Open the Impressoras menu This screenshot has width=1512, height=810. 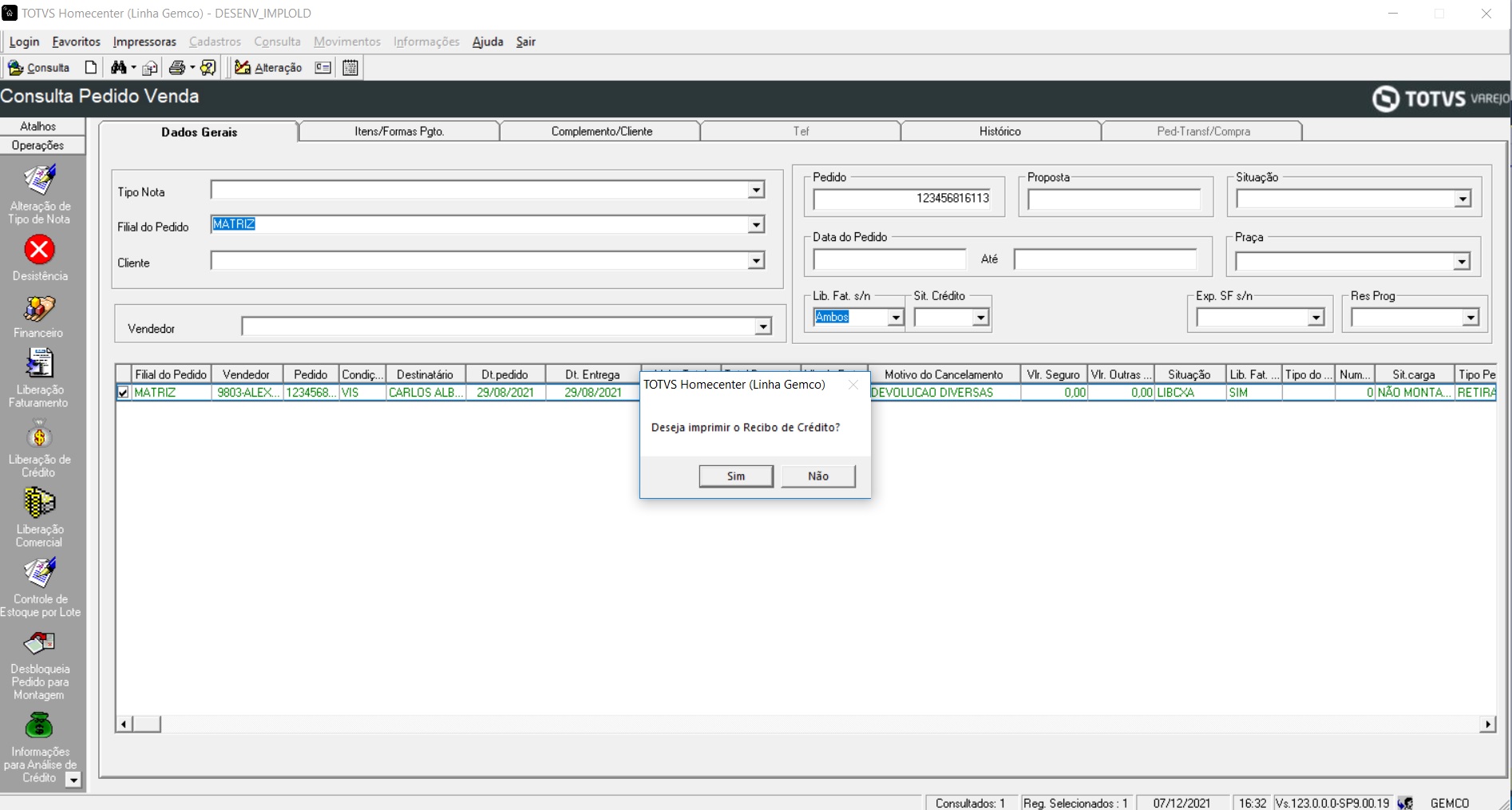pos(144,41)
